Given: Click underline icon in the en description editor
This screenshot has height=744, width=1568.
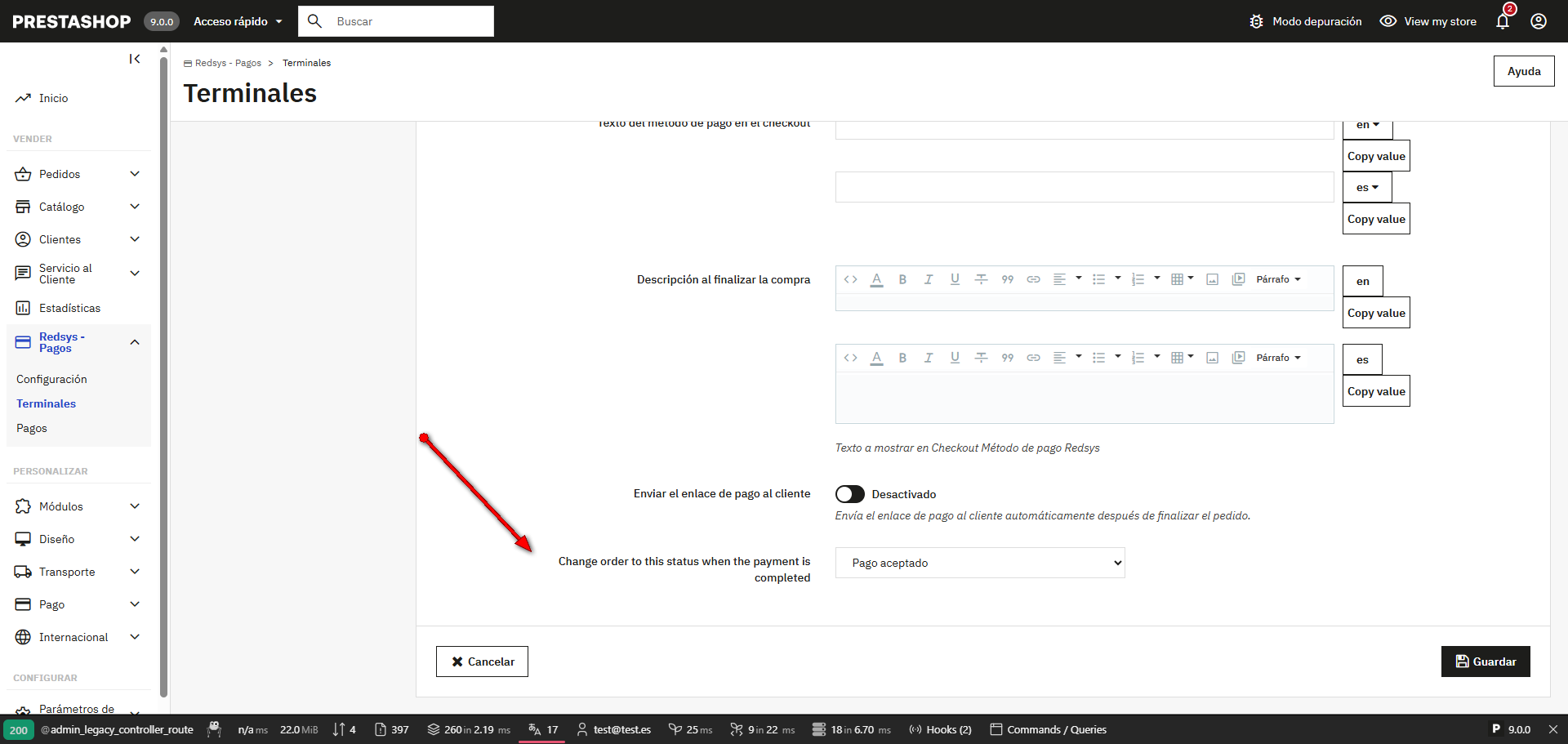Looking at the screenshot, I should pos(955,279).
